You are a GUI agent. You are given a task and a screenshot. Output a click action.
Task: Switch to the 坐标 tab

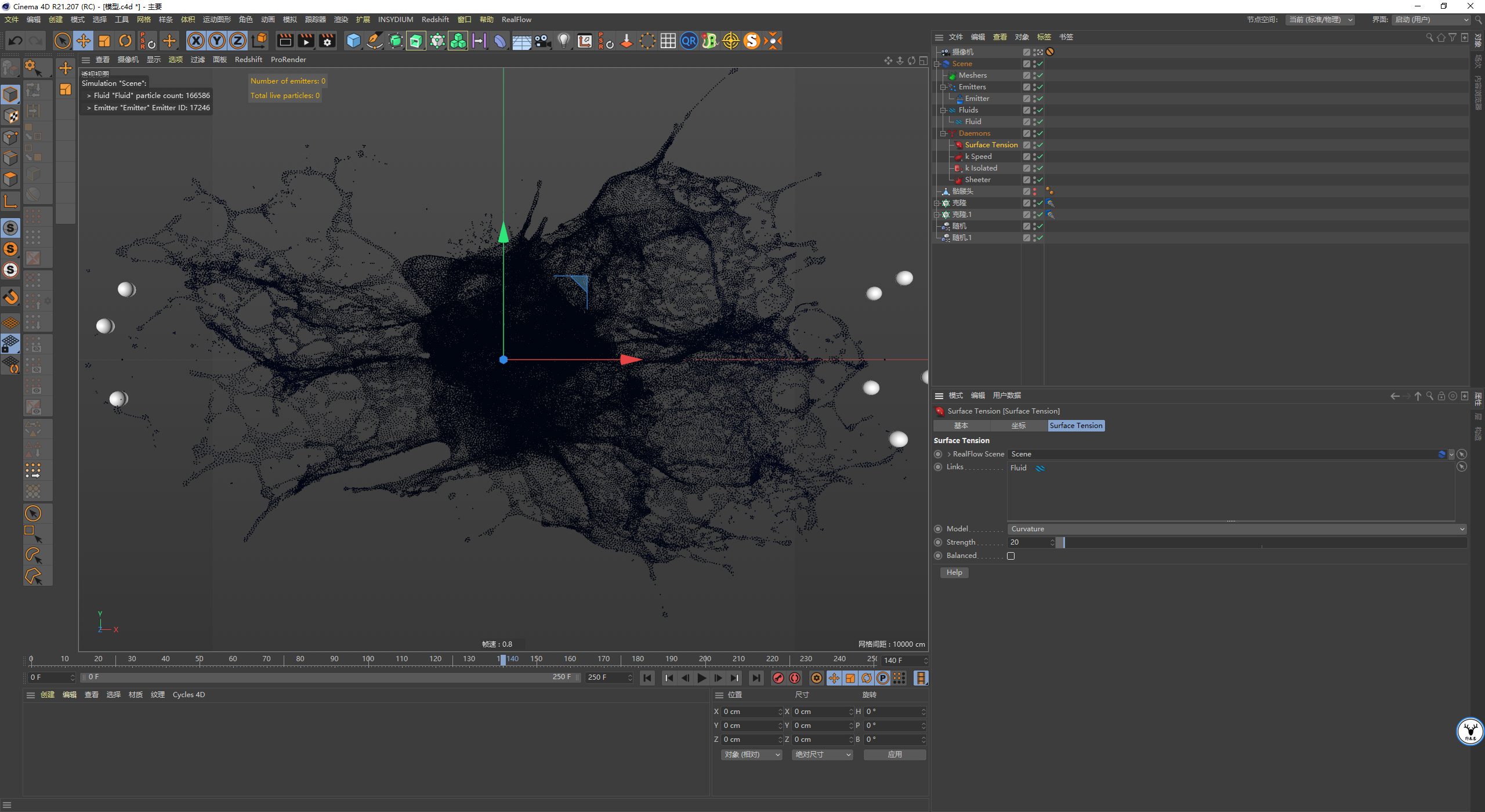point(1019,426)
